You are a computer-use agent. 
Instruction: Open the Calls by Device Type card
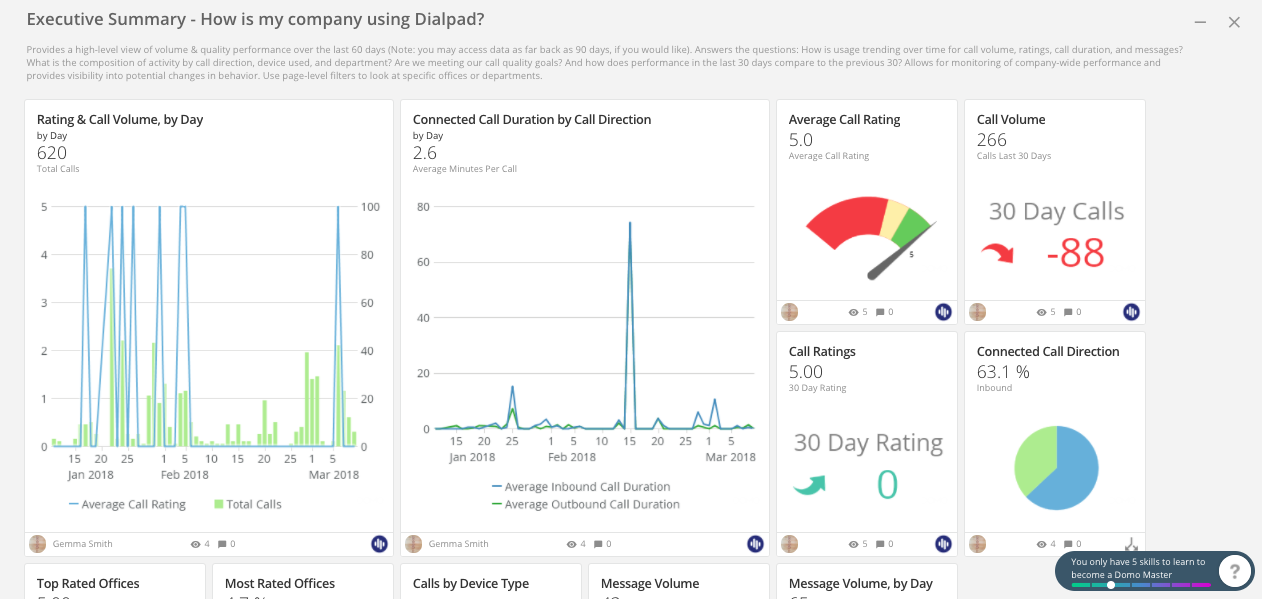coord(491,581)
